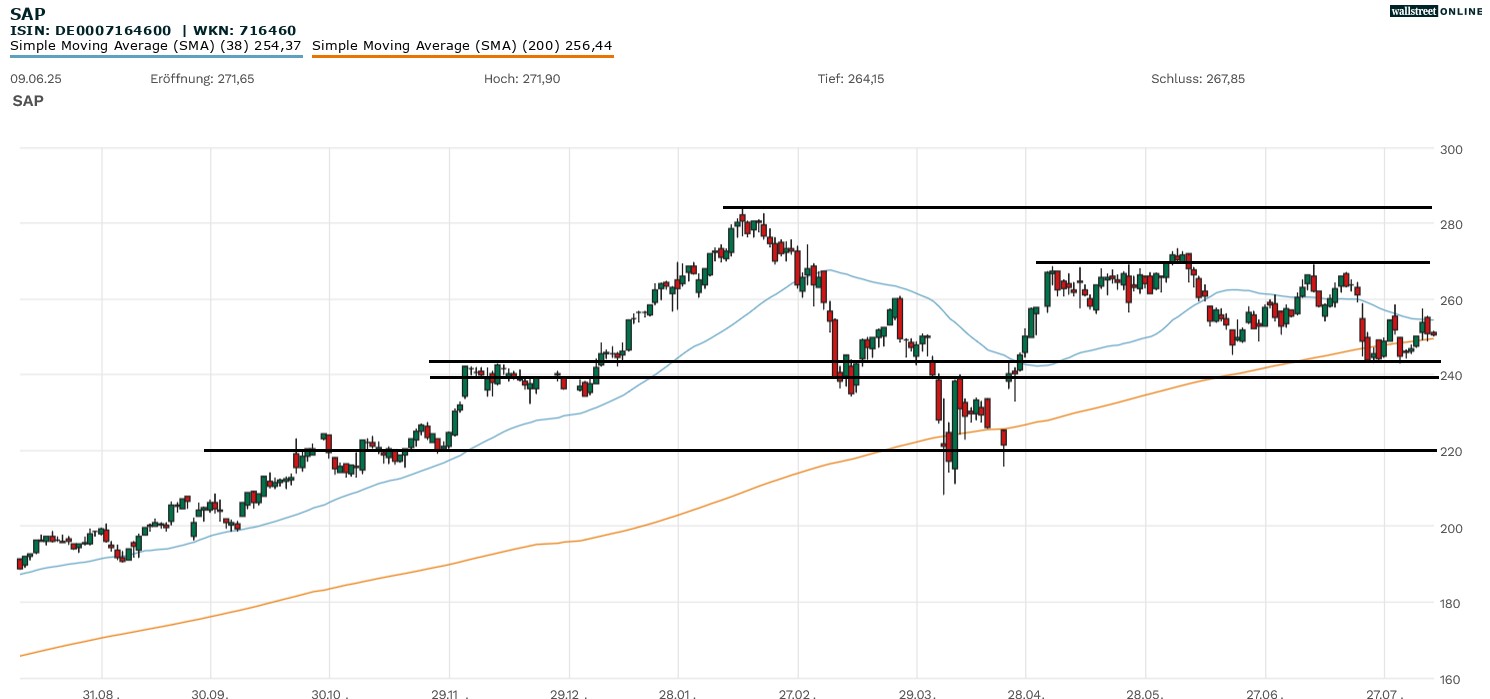
Task: Click the 220 price axis label
Action: click(x=1450, y=452)
